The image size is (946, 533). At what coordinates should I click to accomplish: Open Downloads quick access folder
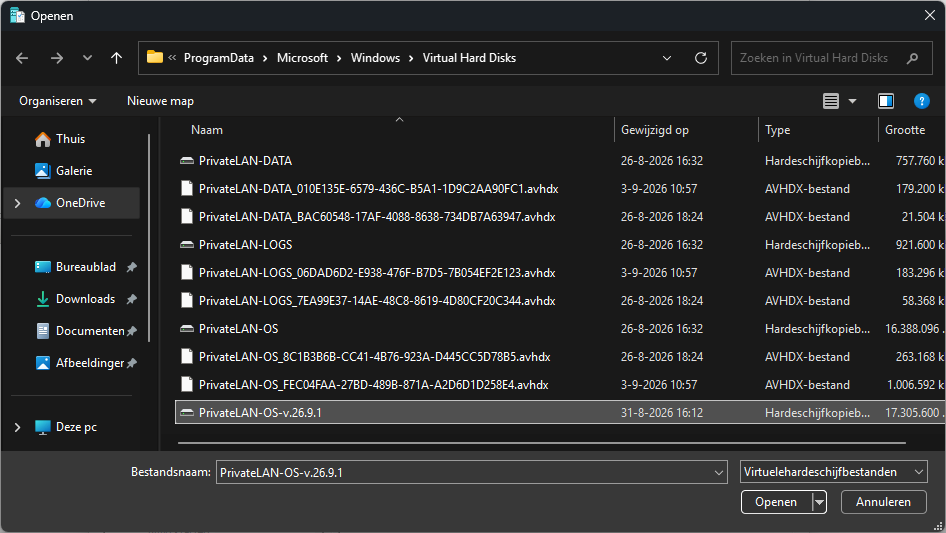86,299
